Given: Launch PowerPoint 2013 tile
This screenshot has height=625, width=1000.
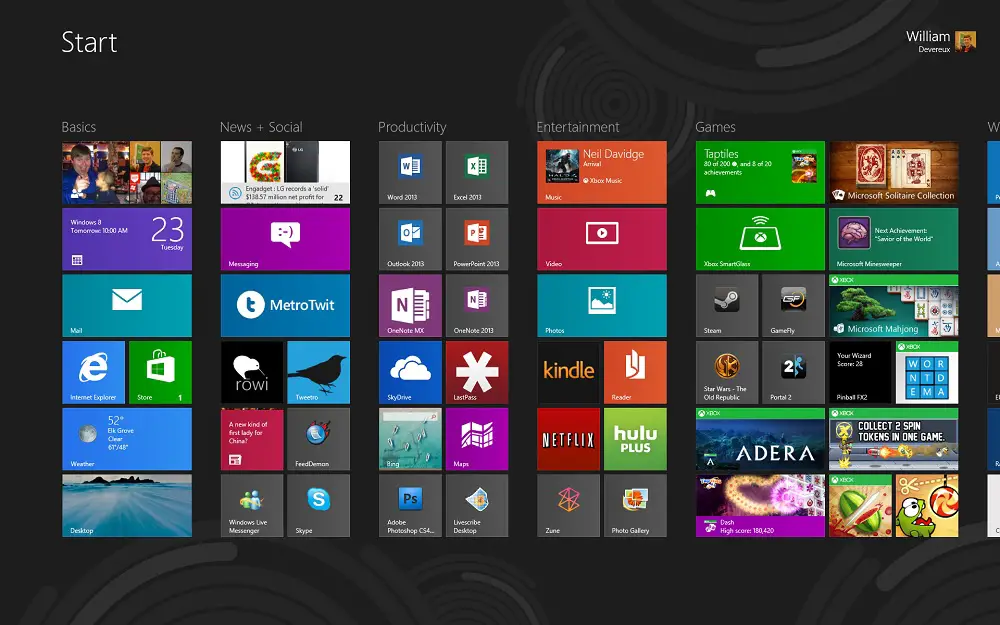Looking at the screenshot, I should [477, 239].
